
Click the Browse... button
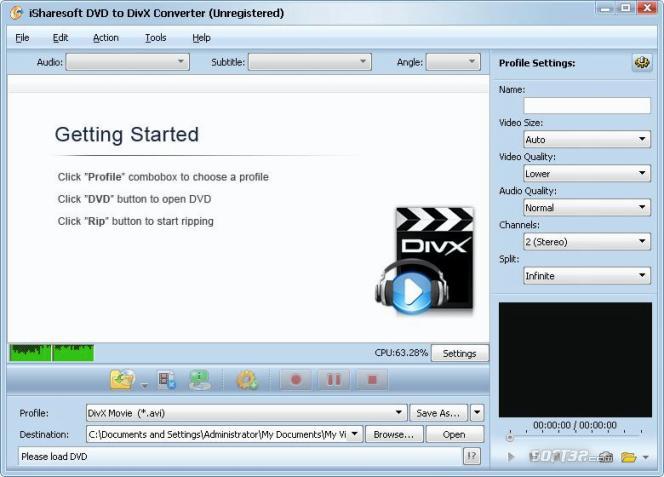click(393, 434)
